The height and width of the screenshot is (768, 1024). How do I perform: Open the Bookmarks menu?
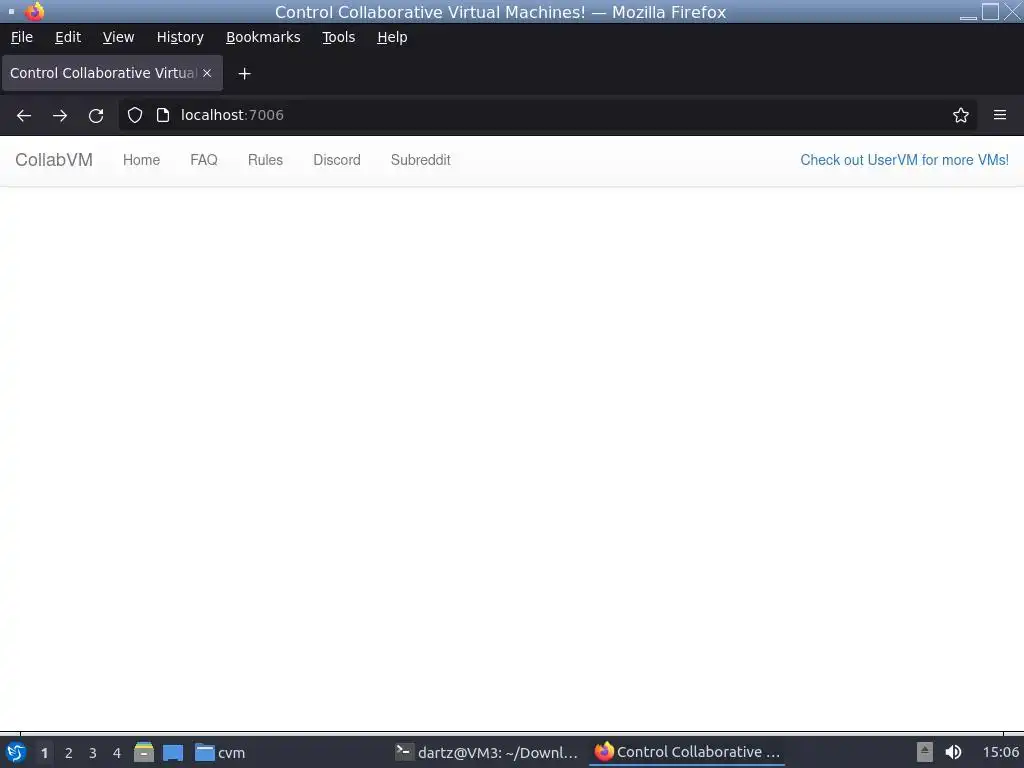tap(263, 37)
